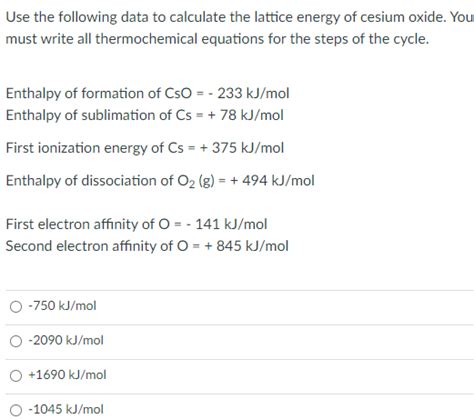Screen dimensions: 474x419
Task: Click the '+ 845 kJ/mol' value
Action: [247, 246]
